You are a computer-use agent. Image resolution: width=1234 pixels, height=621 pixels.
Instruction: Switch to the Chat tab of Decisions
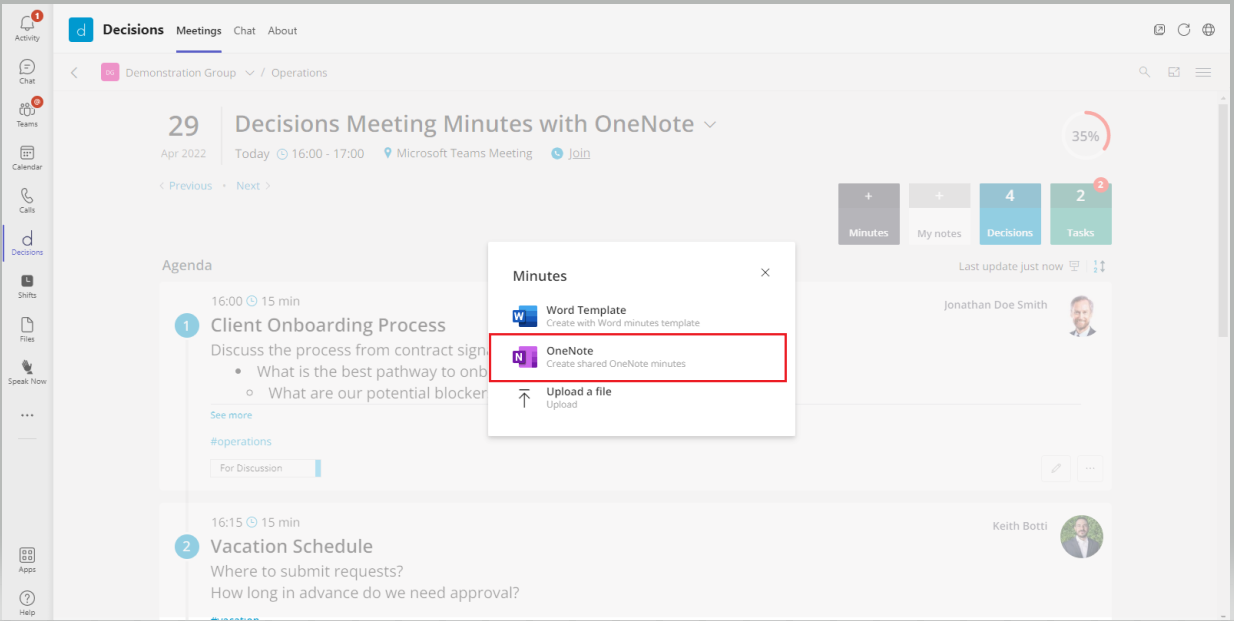(x=244, y=30)
